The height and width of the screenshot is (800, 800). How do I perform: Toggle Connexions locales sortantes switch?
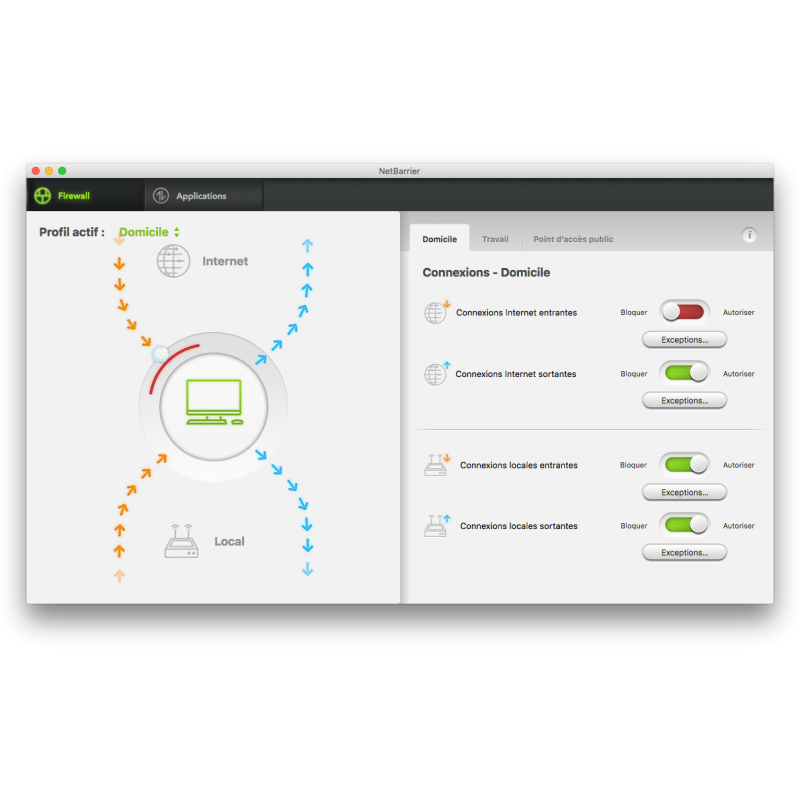[x=684, y=525]
